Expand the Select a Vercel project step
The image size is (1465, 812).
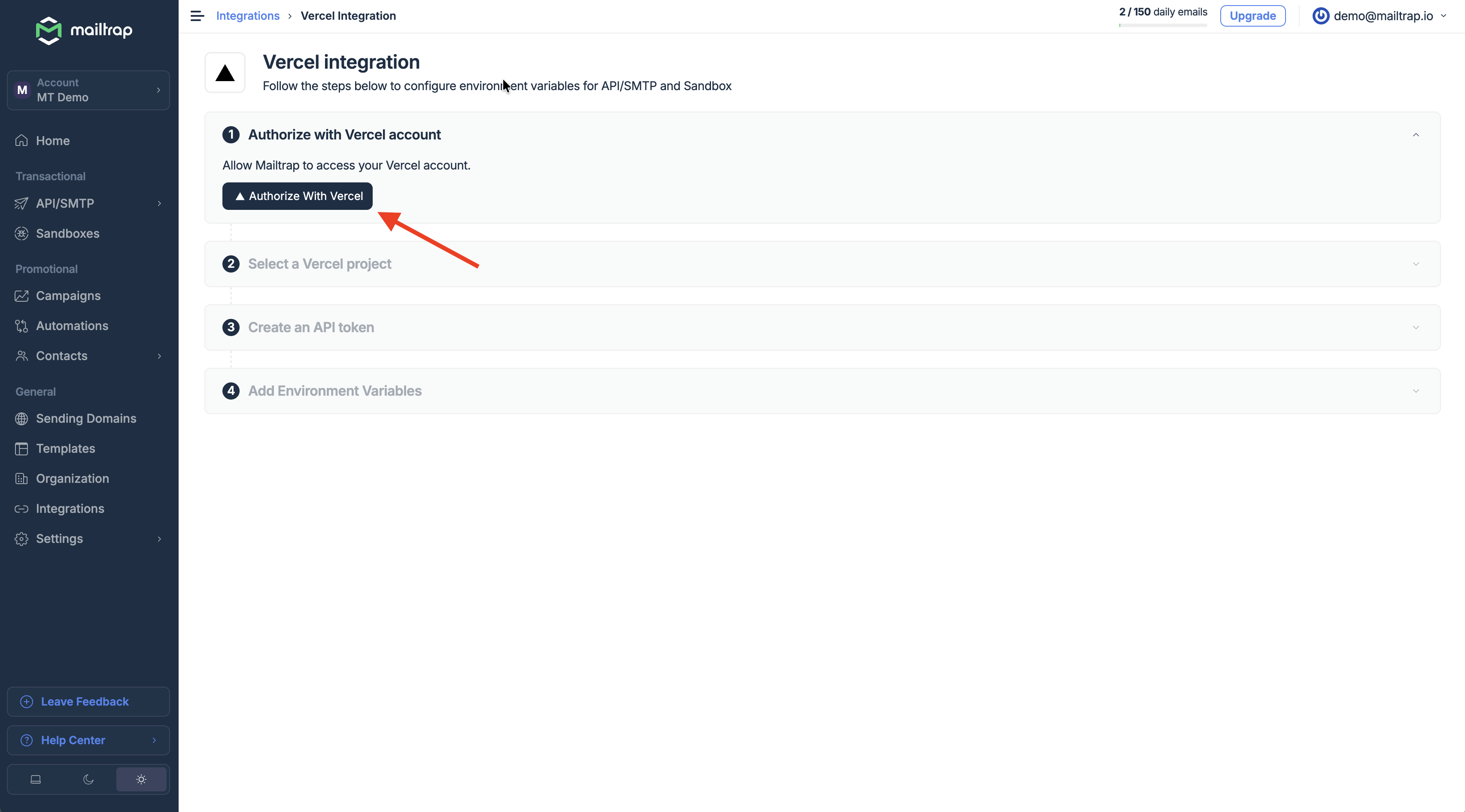(1416, 264)
